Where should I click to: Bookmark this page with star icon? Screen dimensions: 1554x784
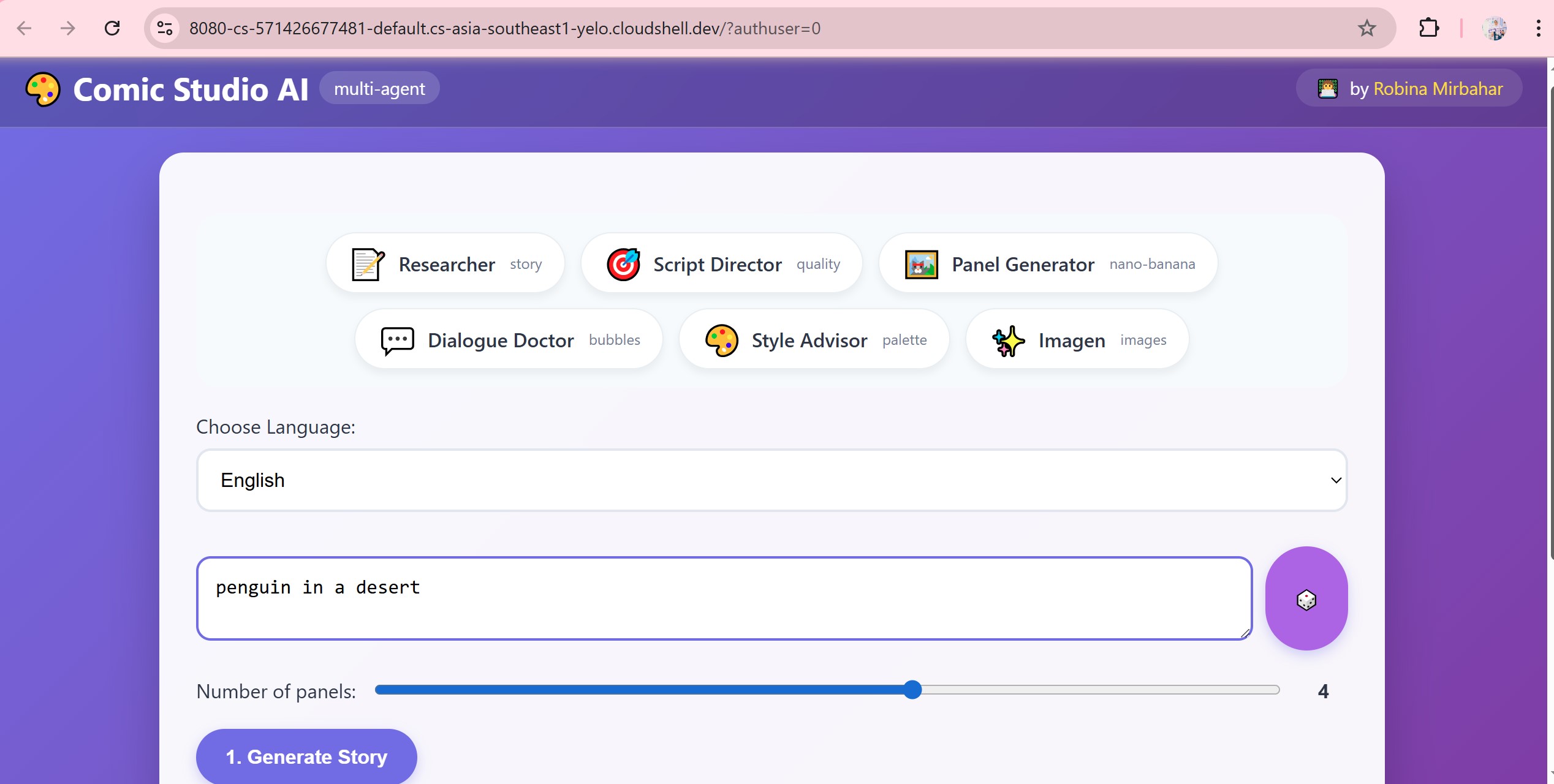click(x=1366, y=28)
